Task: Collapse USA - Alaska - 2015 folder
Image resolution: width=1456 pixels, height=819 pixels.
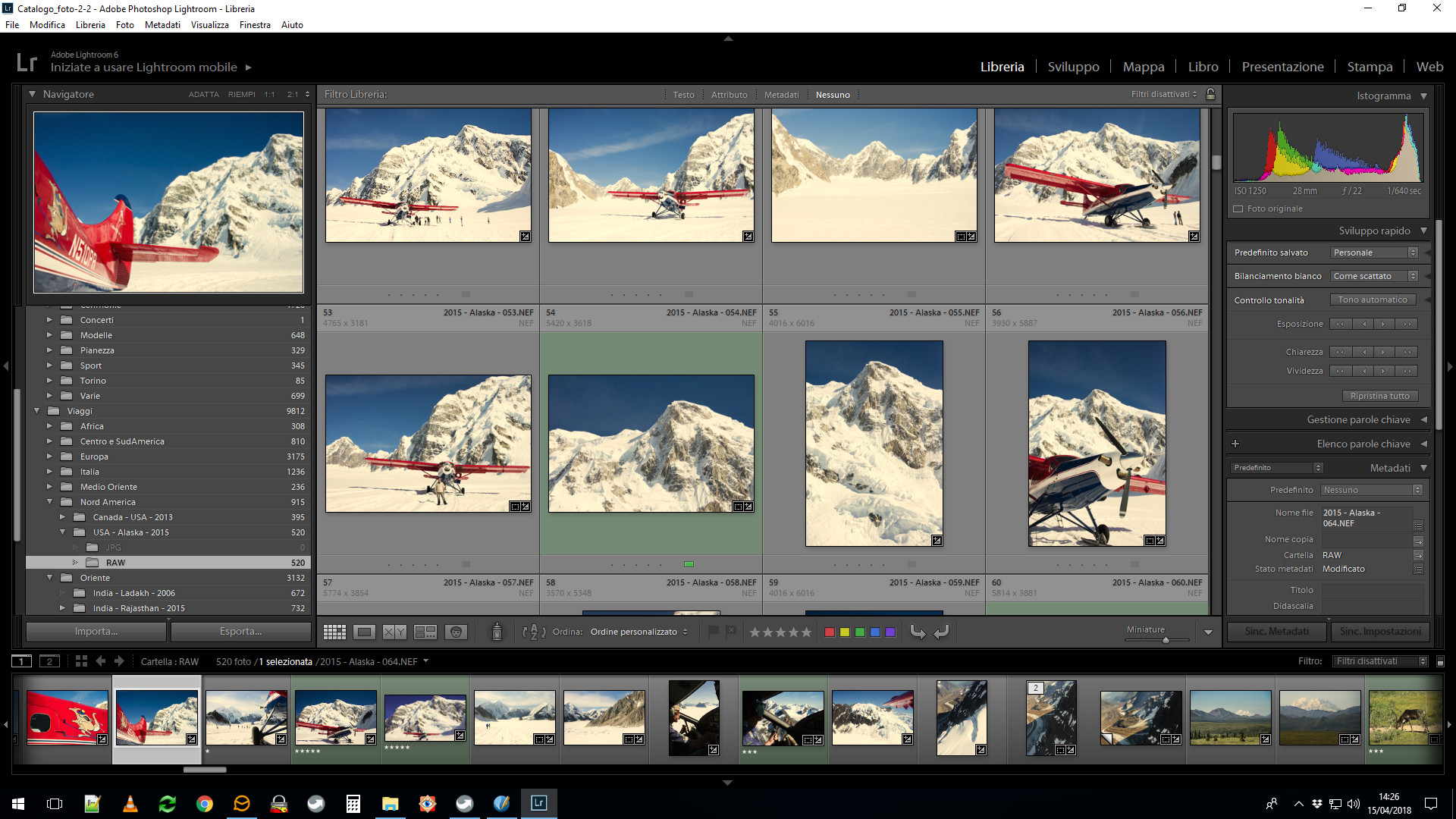Action: tap(62, 532)
